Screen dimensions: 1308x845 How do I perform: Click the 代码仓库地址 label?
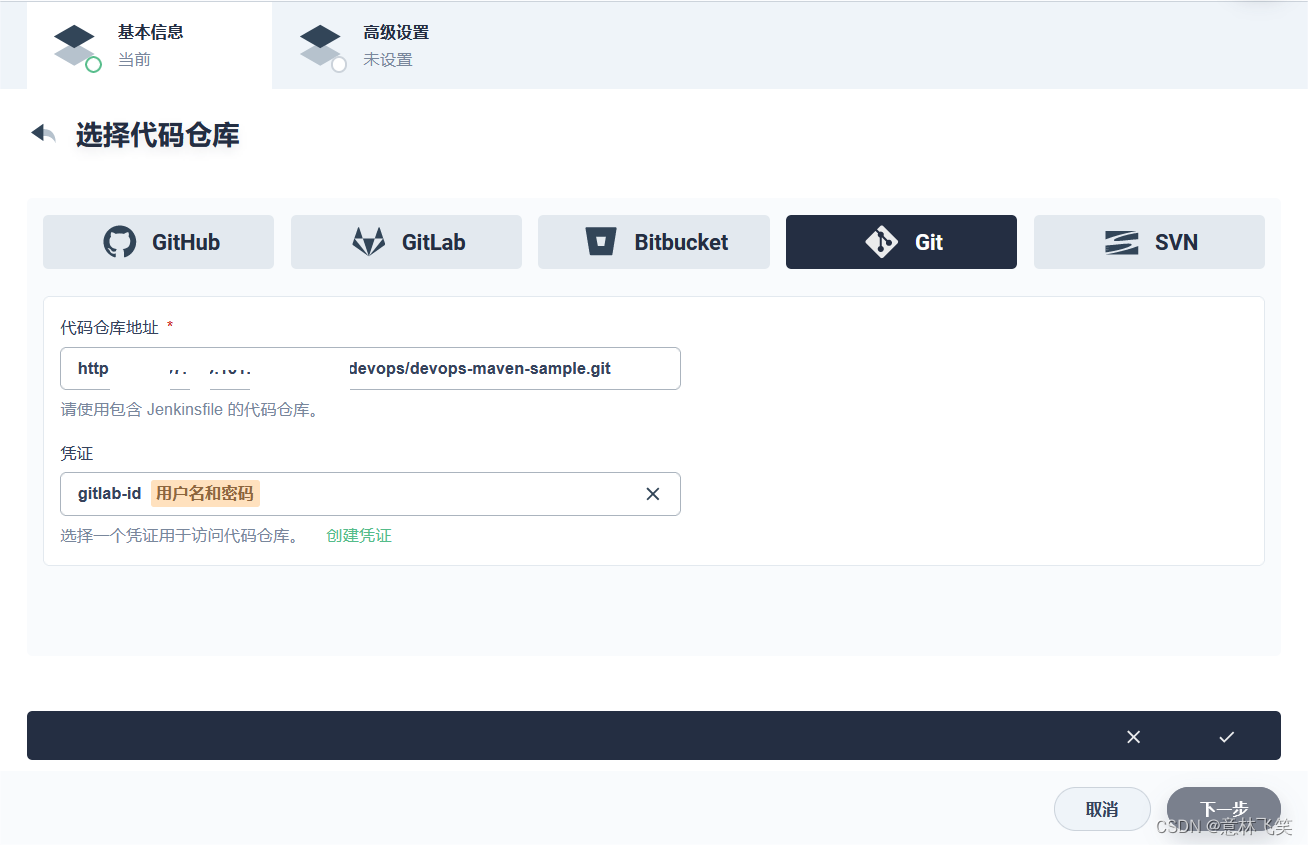109,327
